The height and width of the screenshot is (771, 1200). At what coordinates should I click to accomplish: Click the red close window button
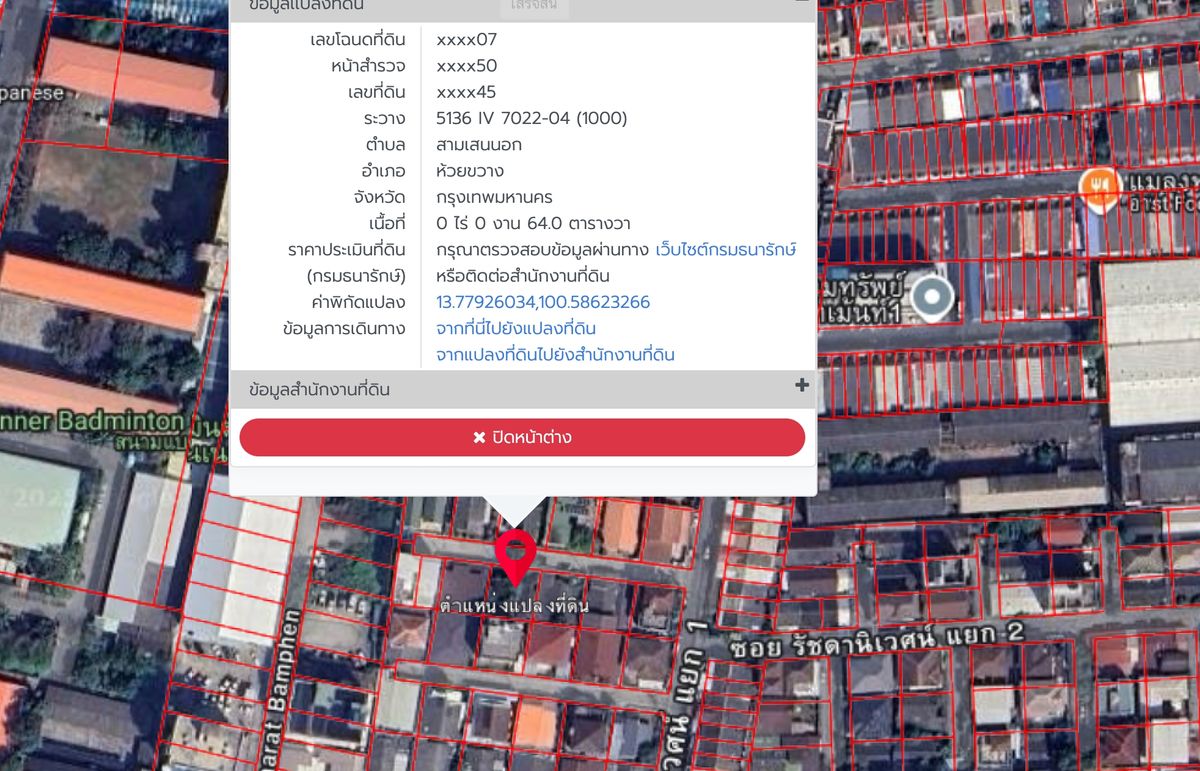(522, 437)
